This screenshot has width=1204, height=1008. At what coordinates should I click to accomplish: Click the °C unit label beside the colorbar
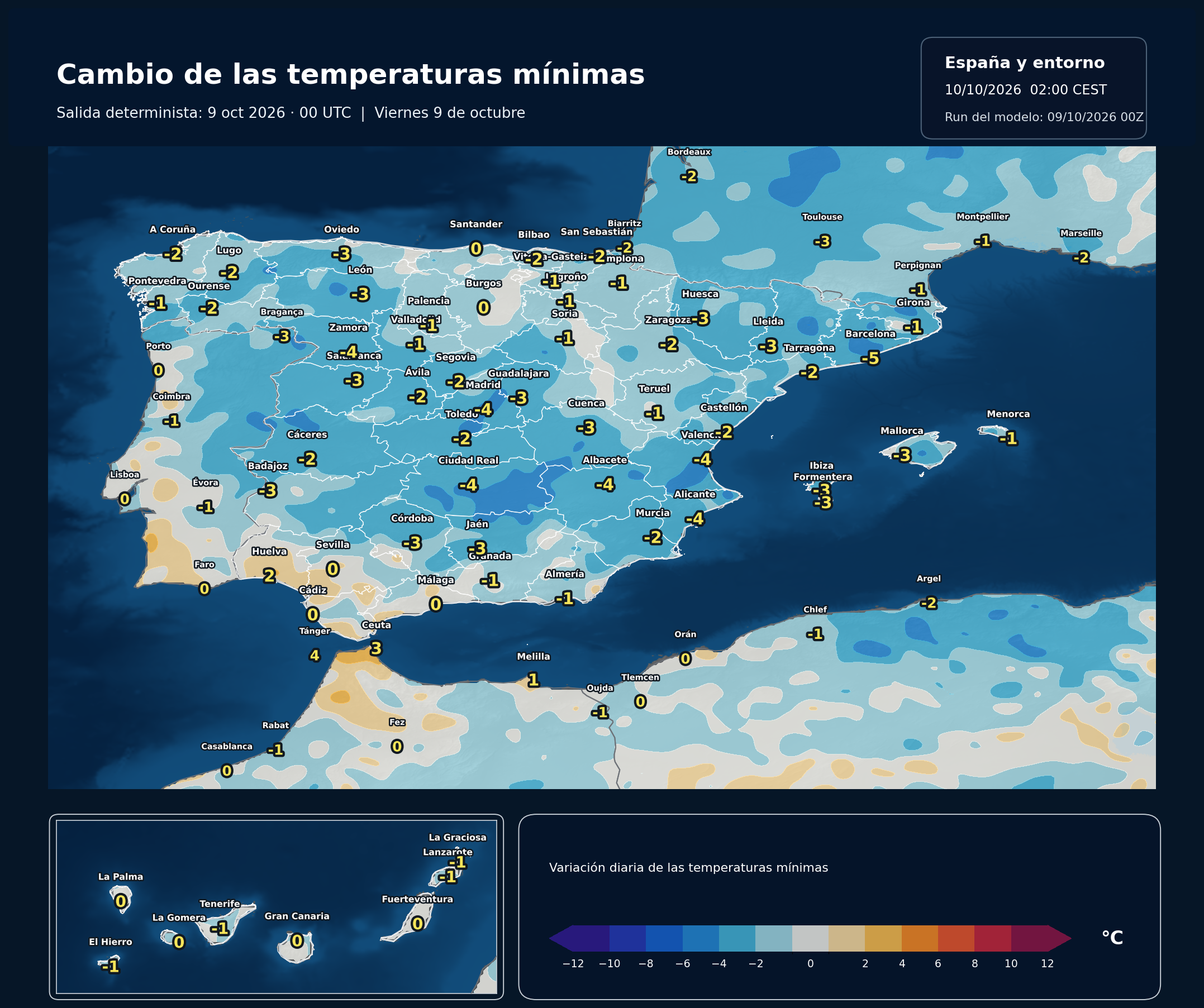[1112, 938]
